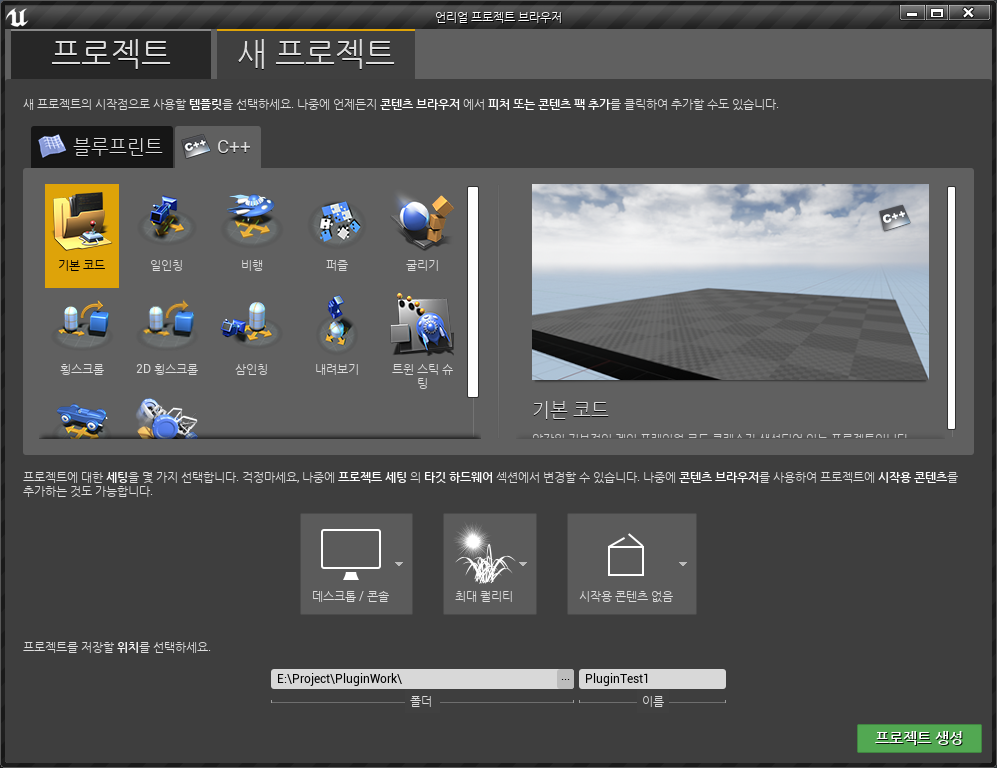Screen dimensions: 997x768
Task: Choose the advanced vehicle buggy template
Action: [x=167, y=418]
